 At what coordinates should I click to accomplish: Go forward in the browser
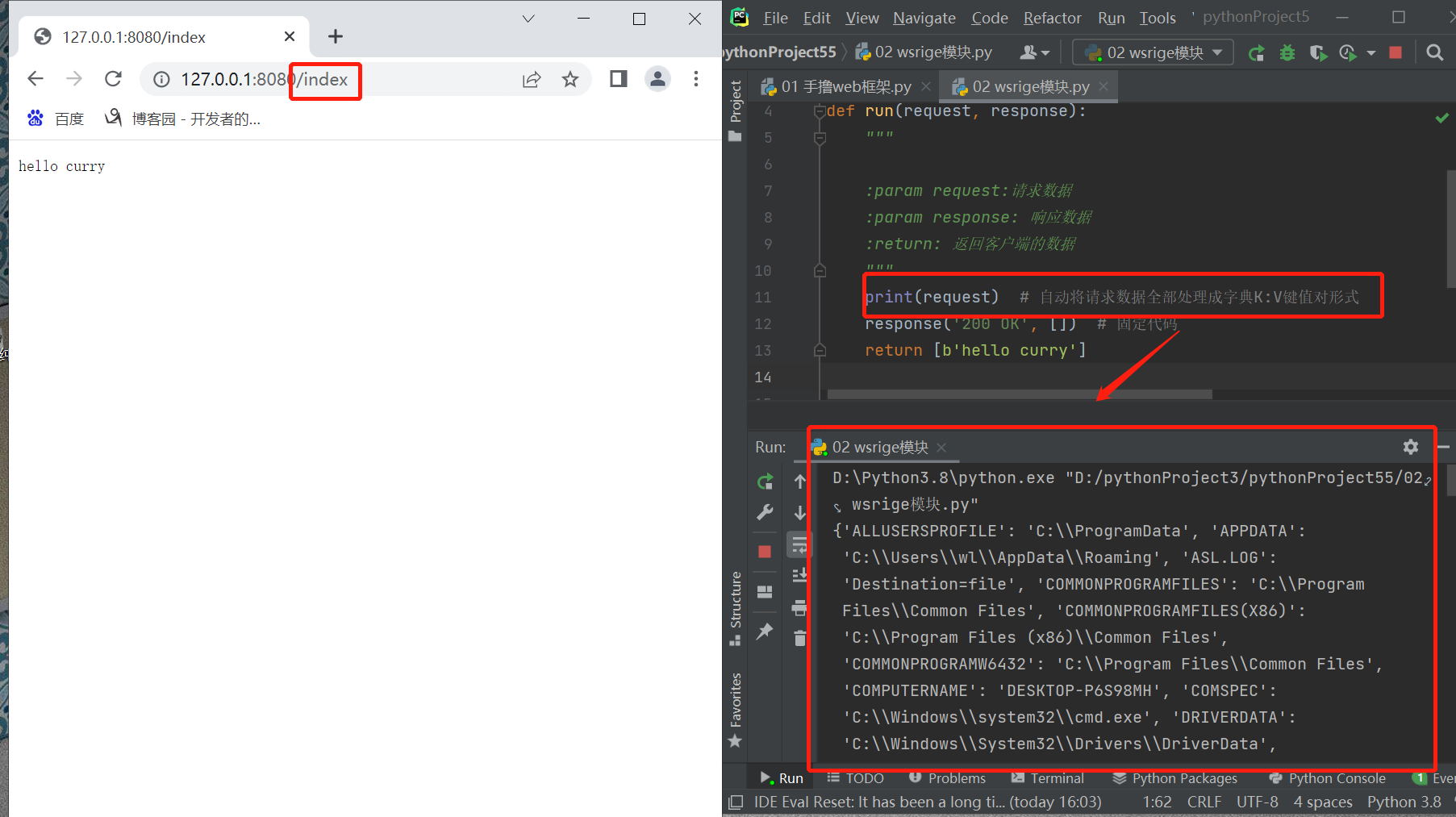[74, 78]
